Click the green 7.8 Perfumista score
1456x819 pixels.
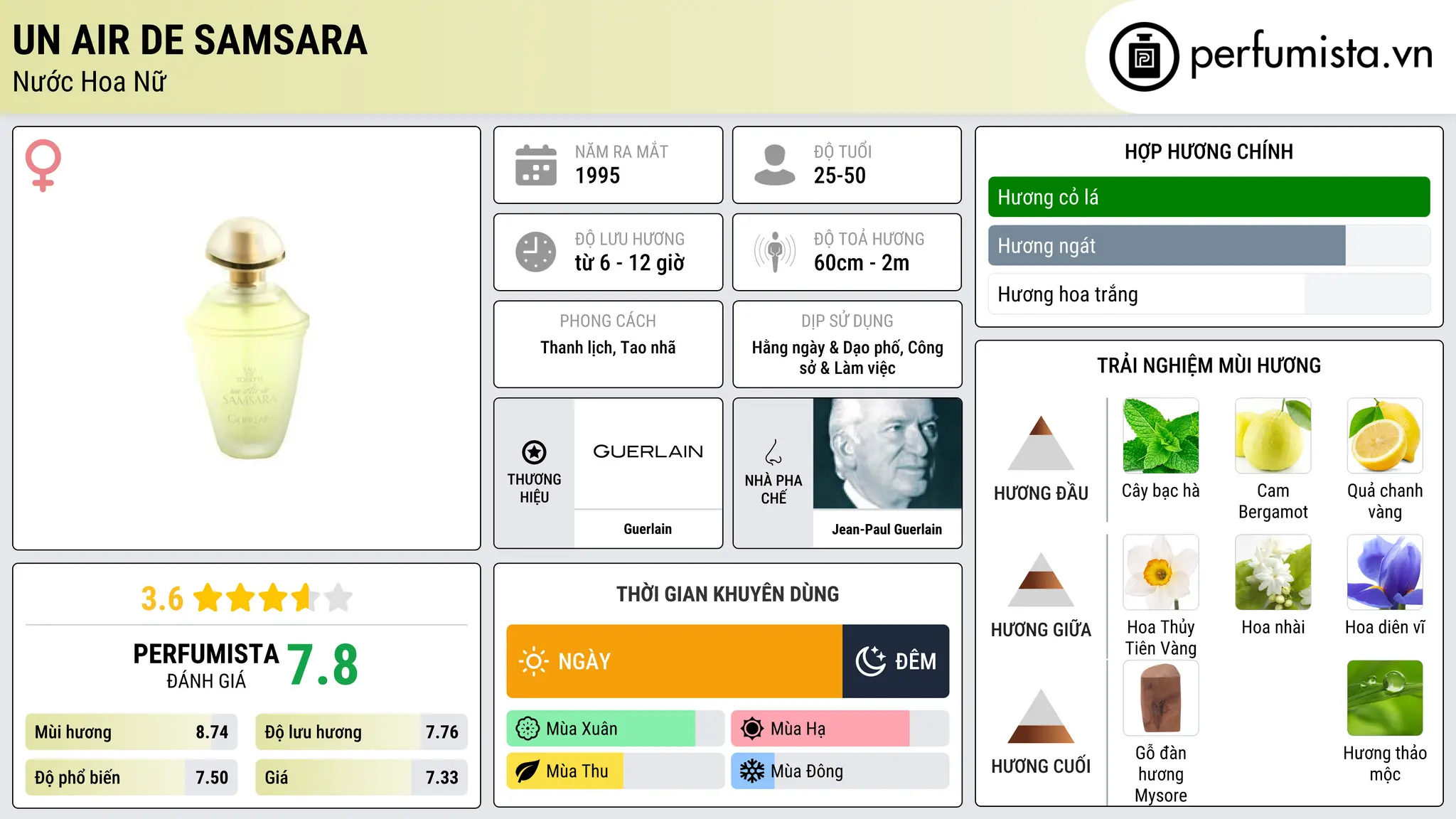pos(323,665)
